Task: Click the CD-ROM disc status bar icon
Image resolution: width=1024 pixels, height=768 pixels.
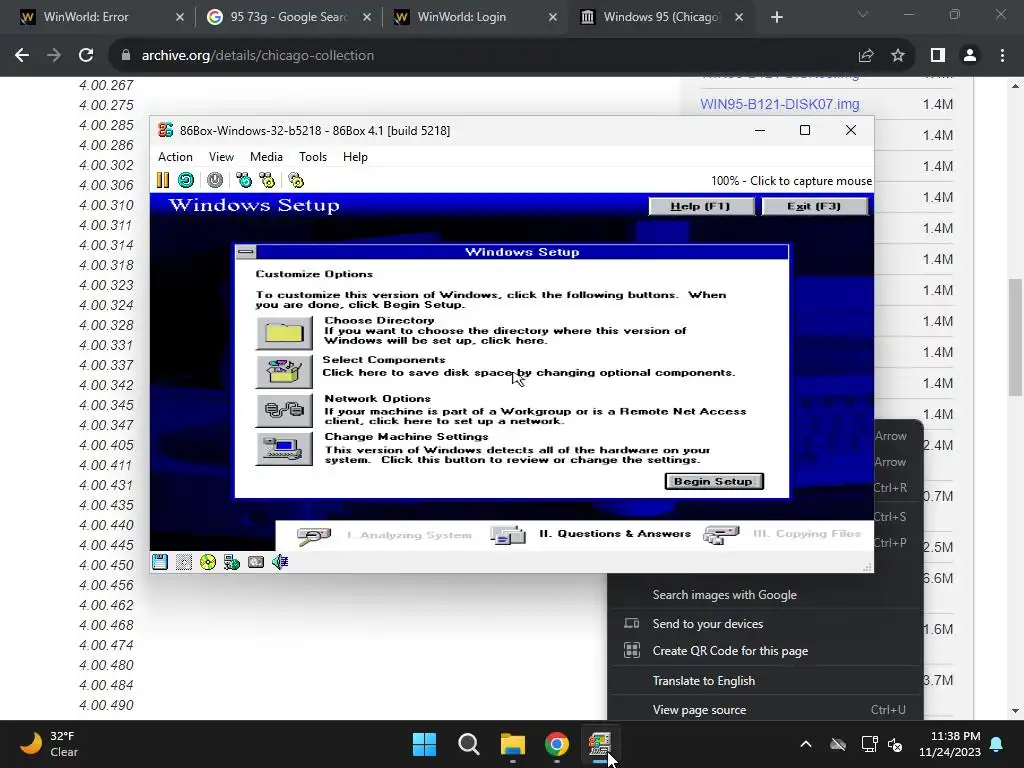Action: point(208,562)
